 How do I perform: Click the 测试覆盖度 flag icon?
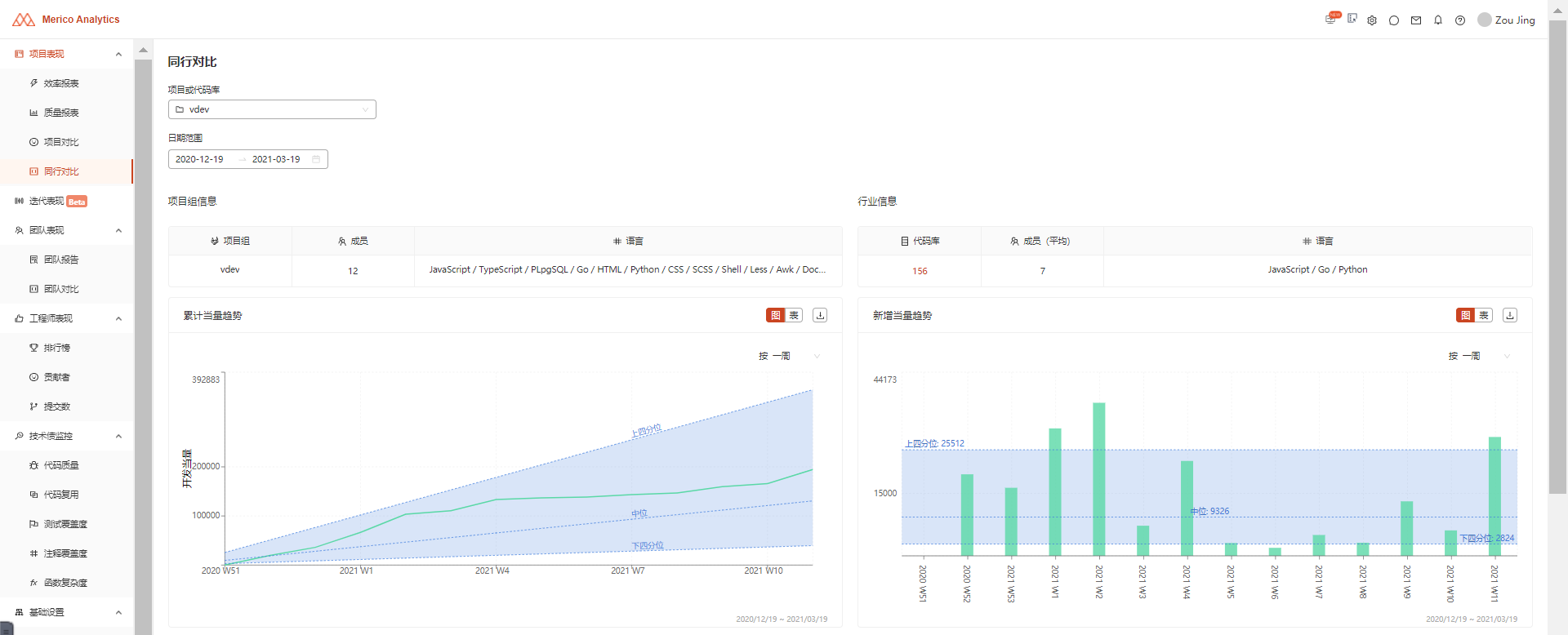click(33, 524)
